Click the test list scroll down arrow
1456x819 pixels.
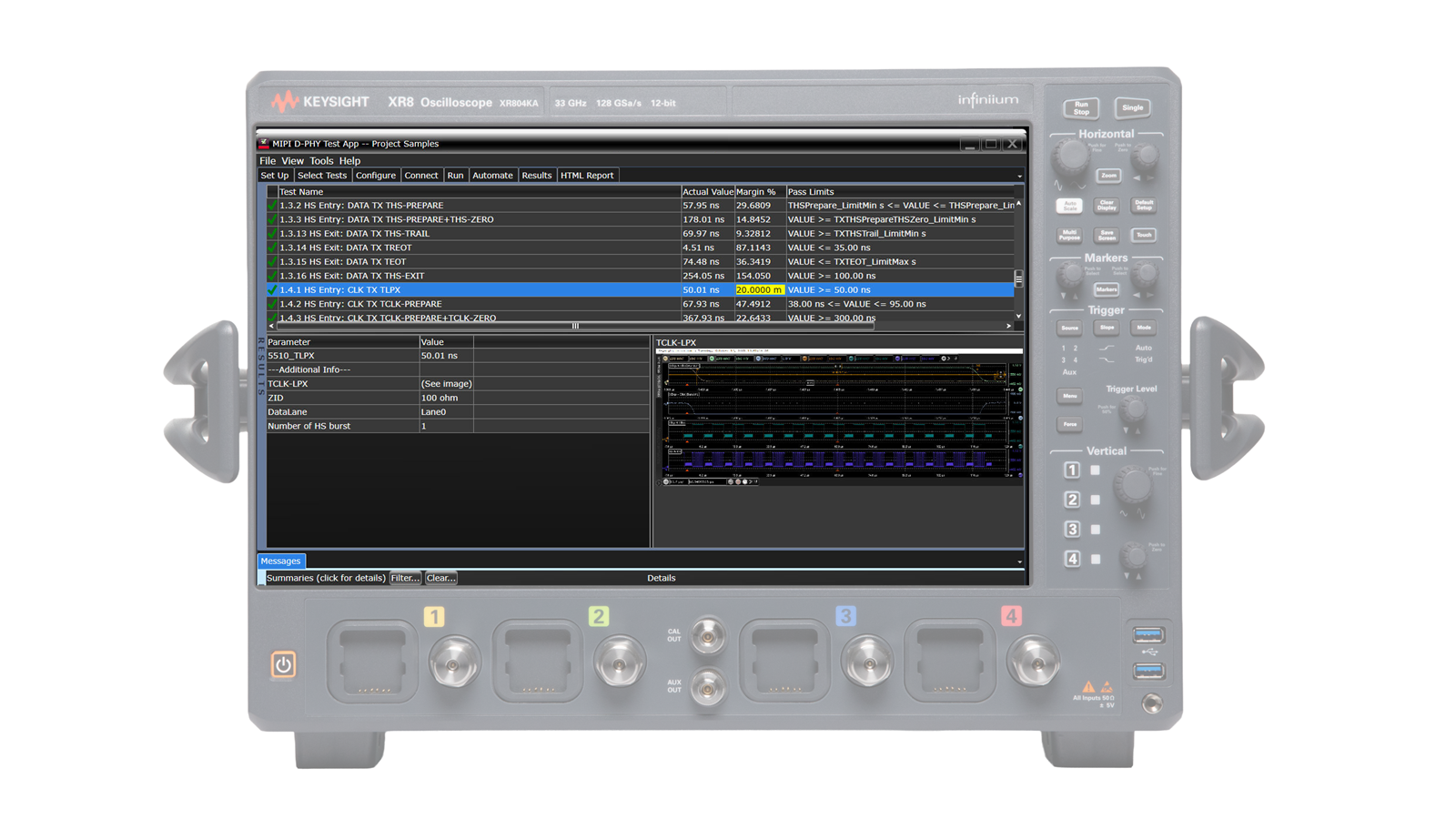tap(1018, 316)
